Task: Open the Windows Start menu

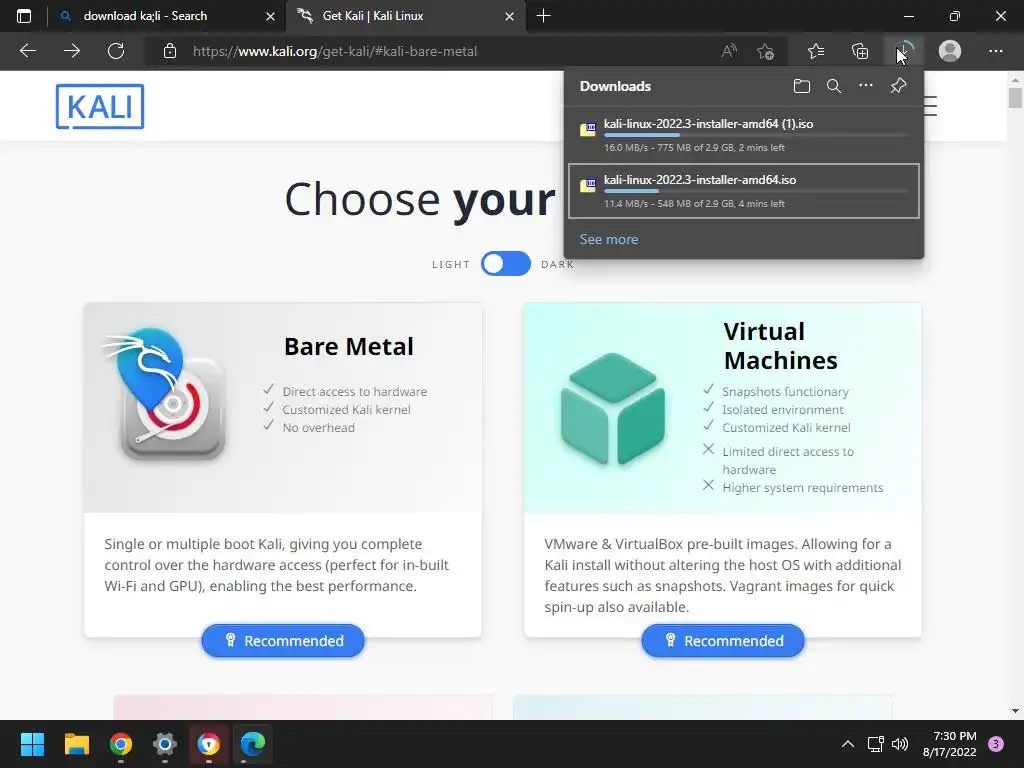Action: 32,744
